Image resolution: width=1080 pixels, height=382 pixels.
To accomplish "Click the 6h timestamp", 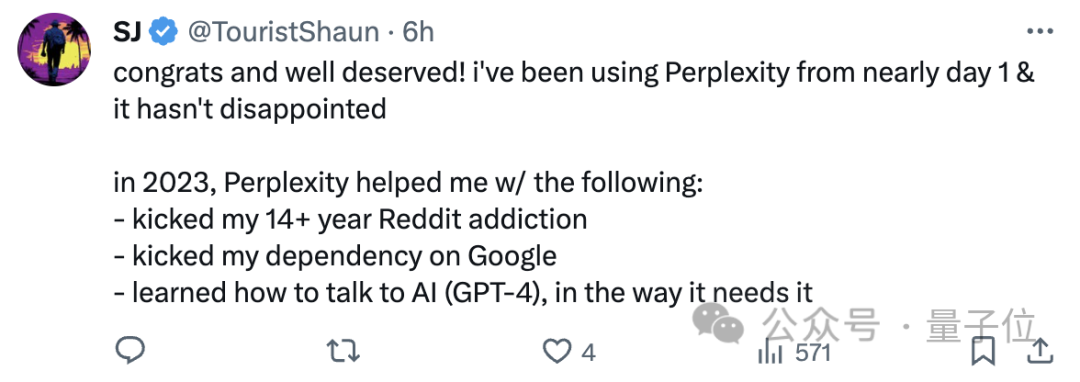I will point(419,32).
